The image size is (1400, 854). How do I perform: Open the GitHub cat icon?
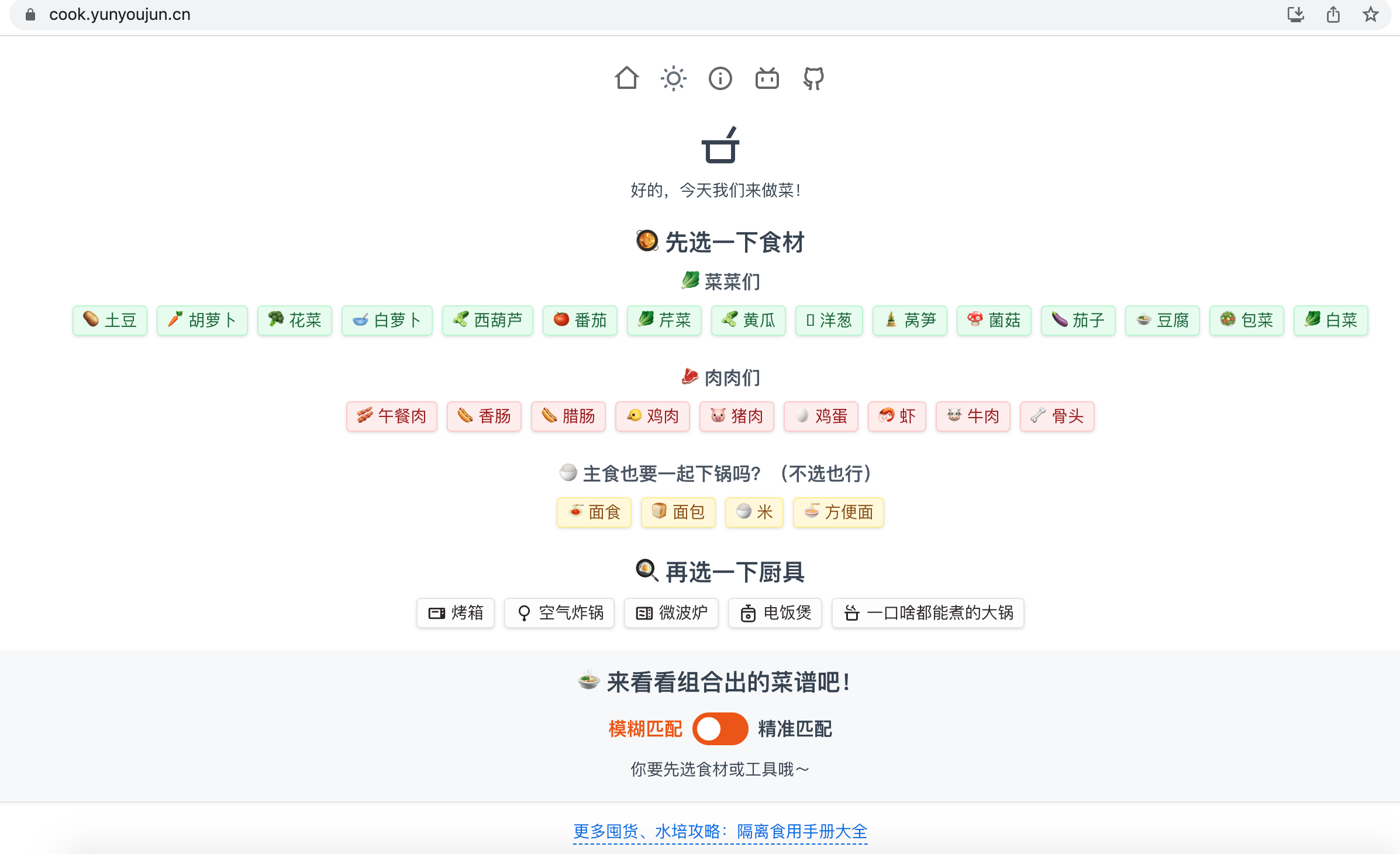pos(813,78)
